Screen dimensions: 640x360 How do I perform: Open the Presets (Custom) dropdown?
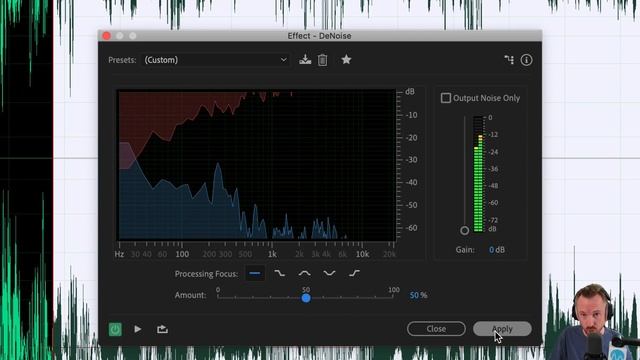click(215, 60)
